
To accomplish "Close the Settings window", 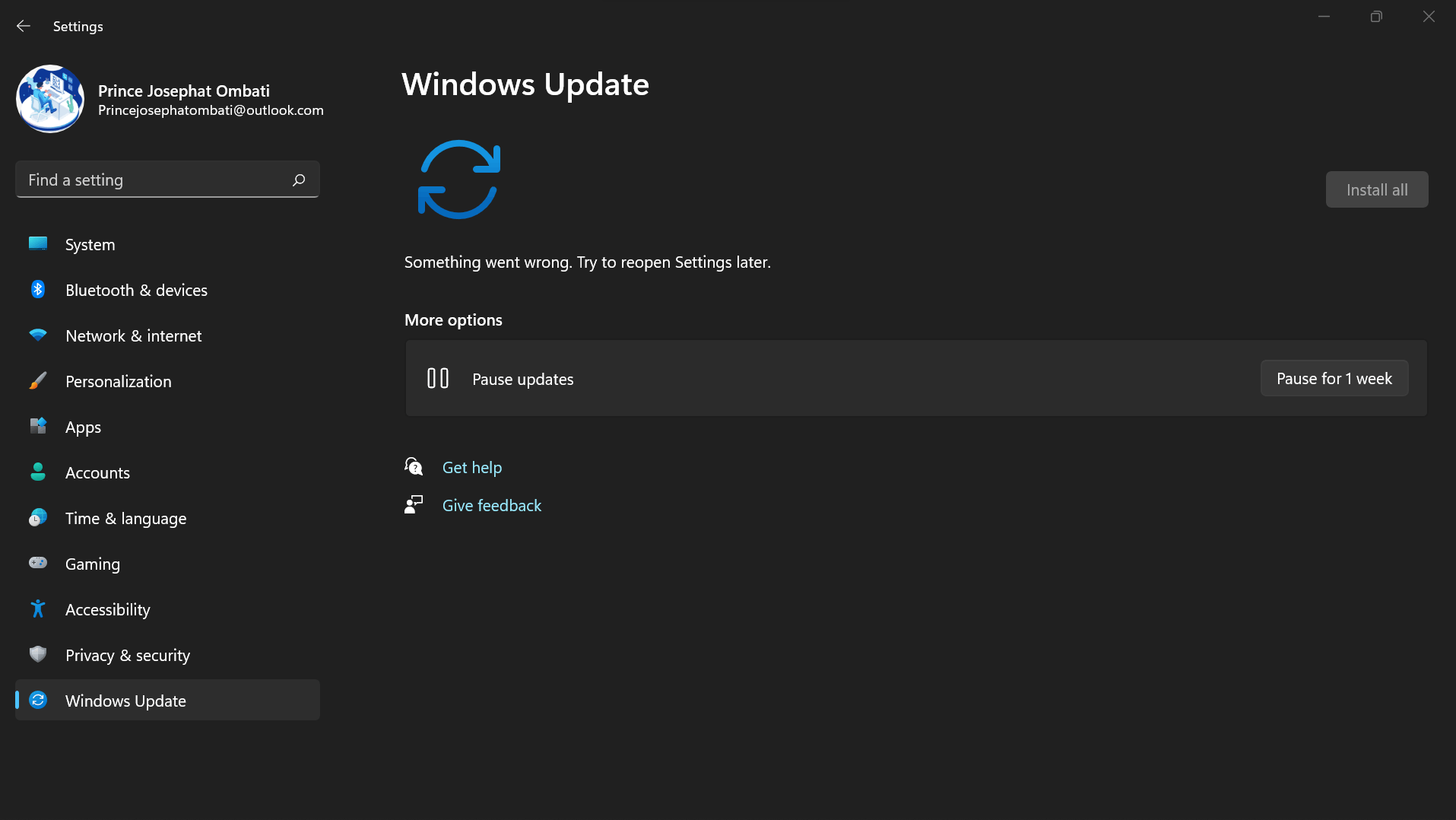I will 1429,17.
